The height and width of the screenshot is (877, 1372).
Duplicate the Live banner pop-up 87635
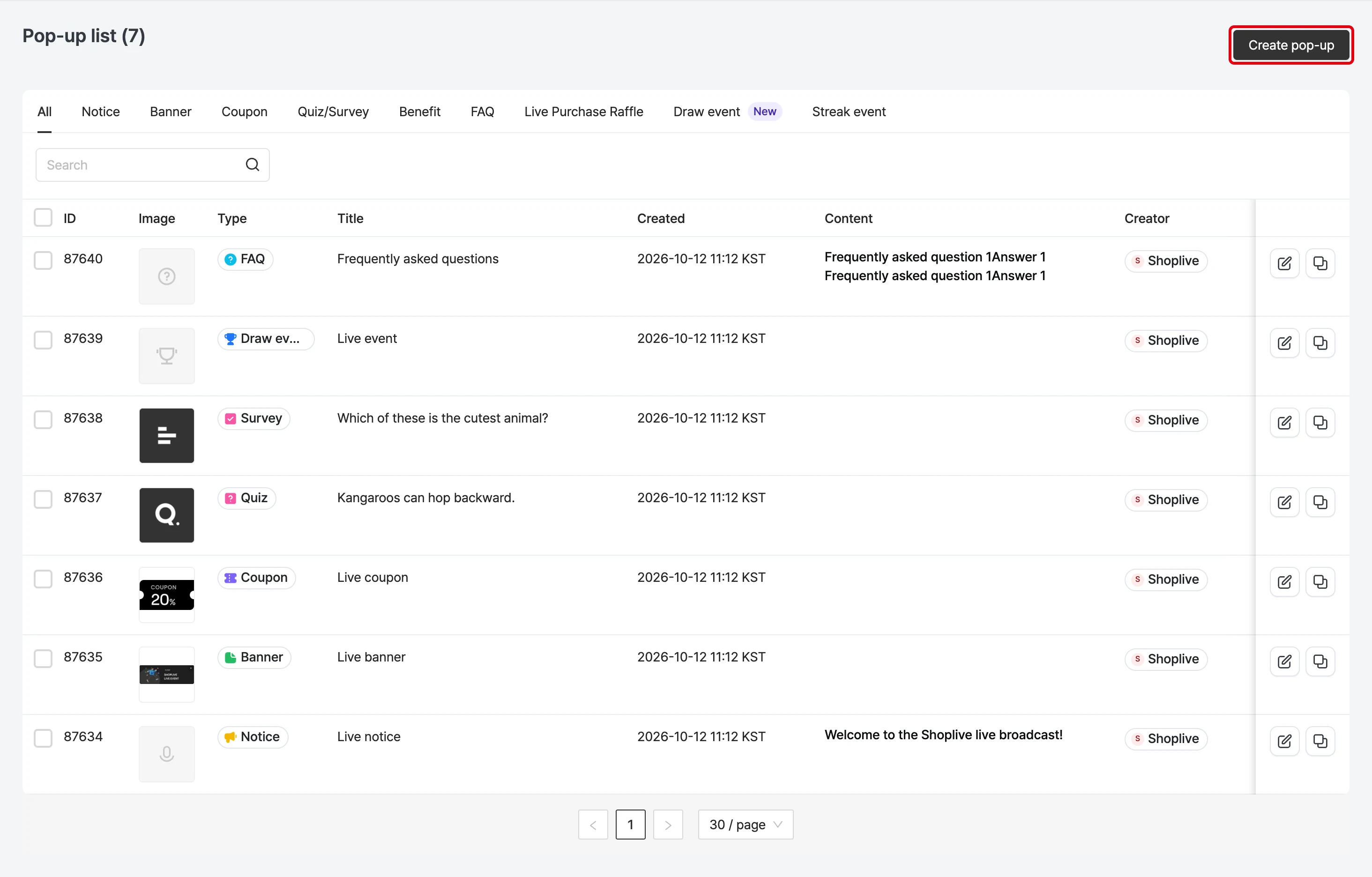[1320, 662]
